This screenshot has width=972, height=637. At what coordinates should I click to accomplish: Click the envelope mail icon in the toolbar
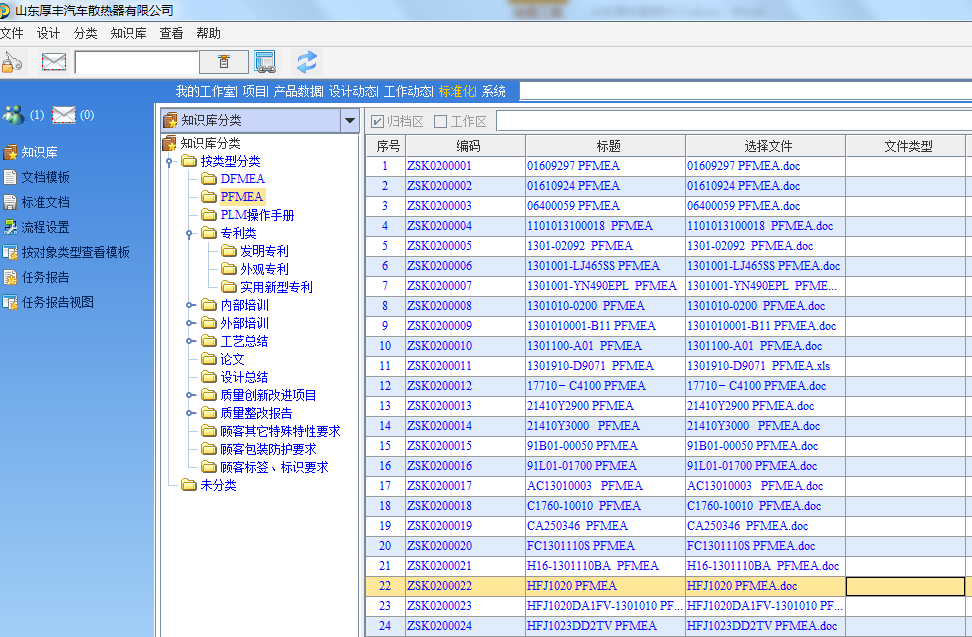pyautogui.click(x=54, y=62)
